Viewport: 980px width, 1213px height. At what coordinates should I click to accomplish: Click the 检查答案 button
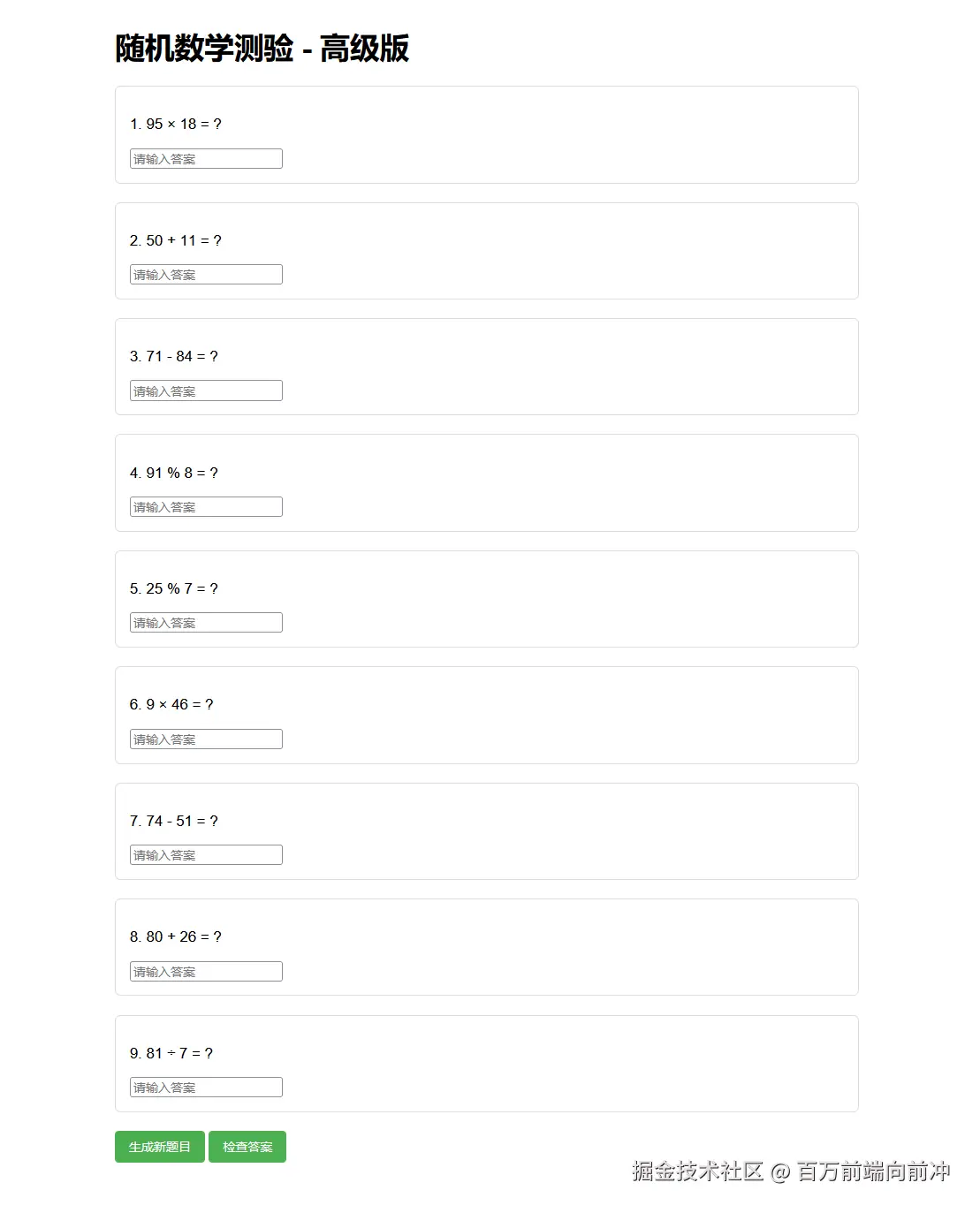[x=247, y=1147]
